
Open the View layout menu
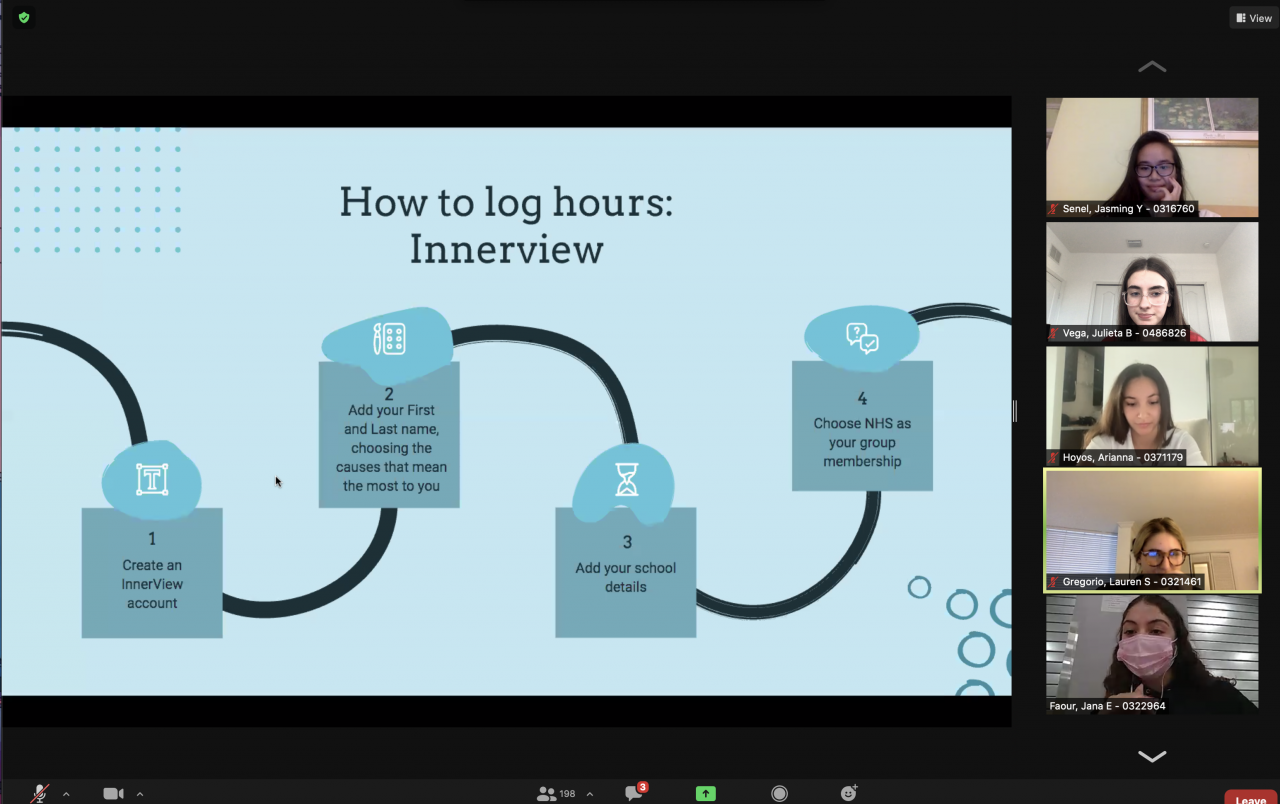click(1254, 18)
